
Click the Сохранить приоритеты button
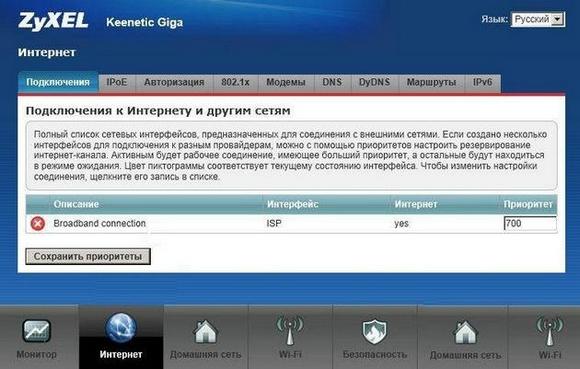point(88,256)
